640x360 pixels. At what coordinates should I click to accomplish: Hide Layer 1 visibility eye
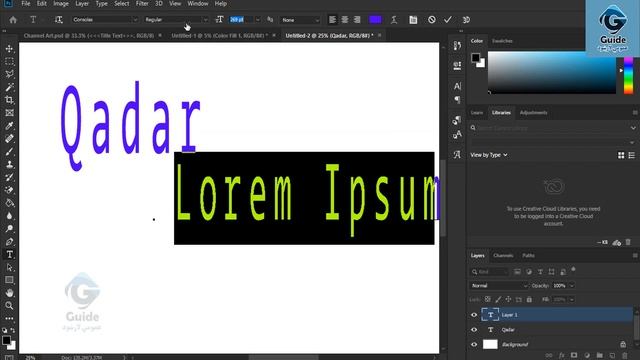(474, 315)
